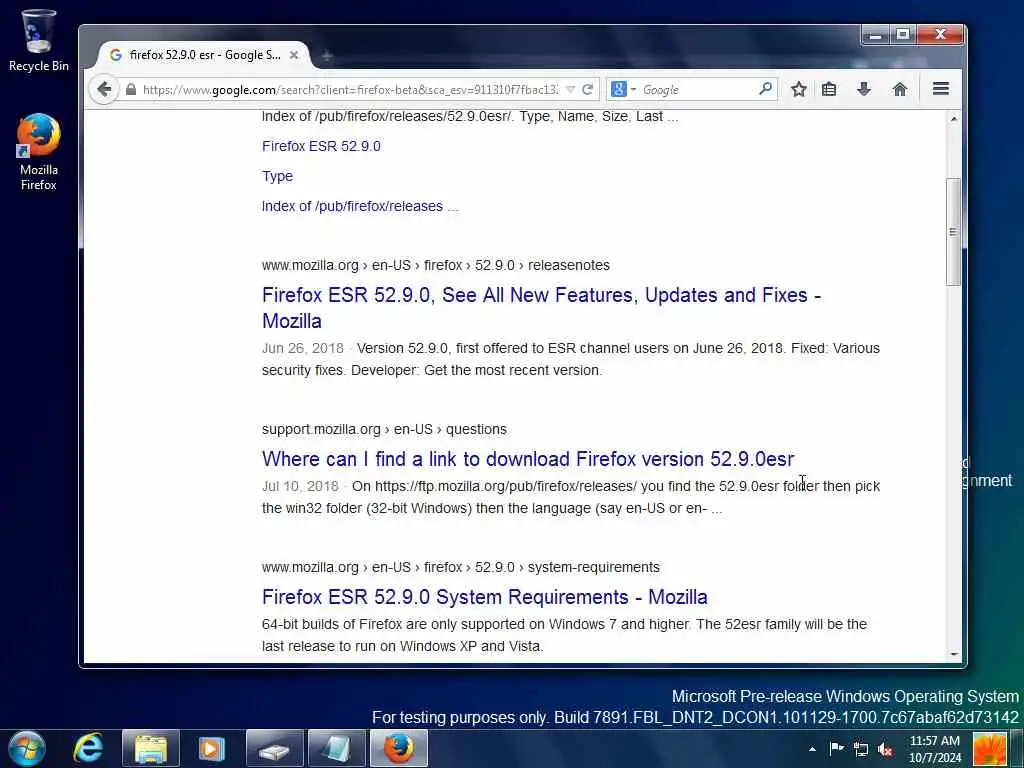Click the address bar URL
This screenshot has height=768, width=1024.
(350, 89)
